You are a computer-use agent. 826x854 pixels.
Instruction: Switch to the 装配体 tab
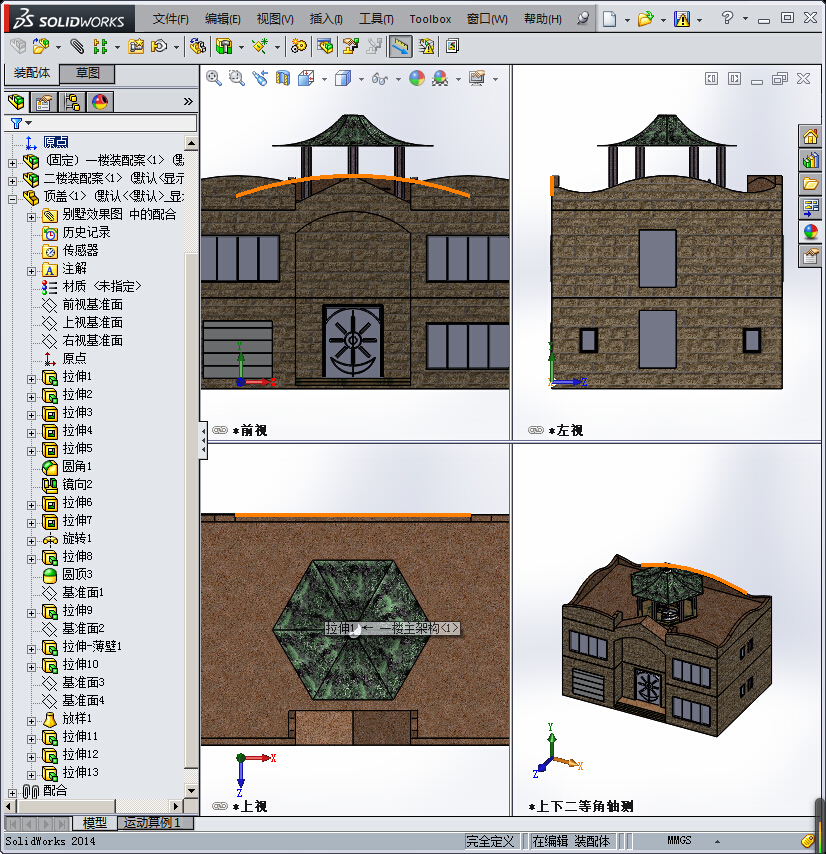pyautogui.click(x=32, y=73)
